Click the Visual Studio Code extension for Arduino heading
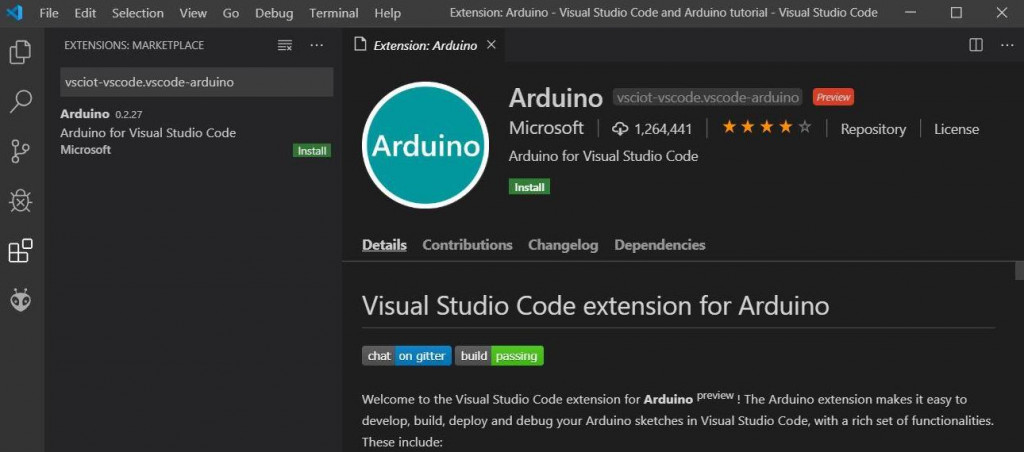Screen dimensions: 1024x452 [x=596, y=306]
